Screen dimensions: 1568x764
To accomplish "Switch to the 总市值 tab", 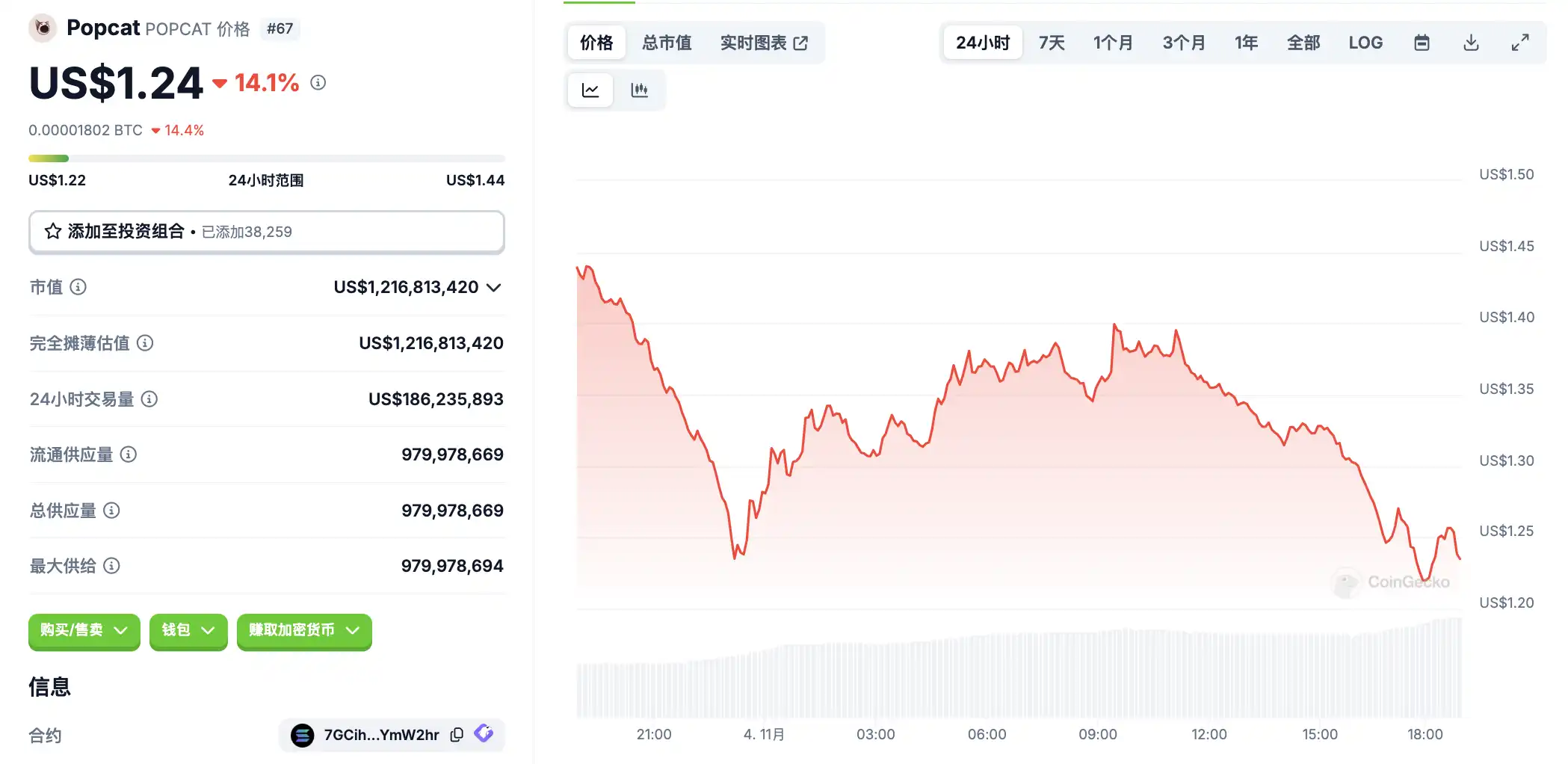I will tap(667, 43).
